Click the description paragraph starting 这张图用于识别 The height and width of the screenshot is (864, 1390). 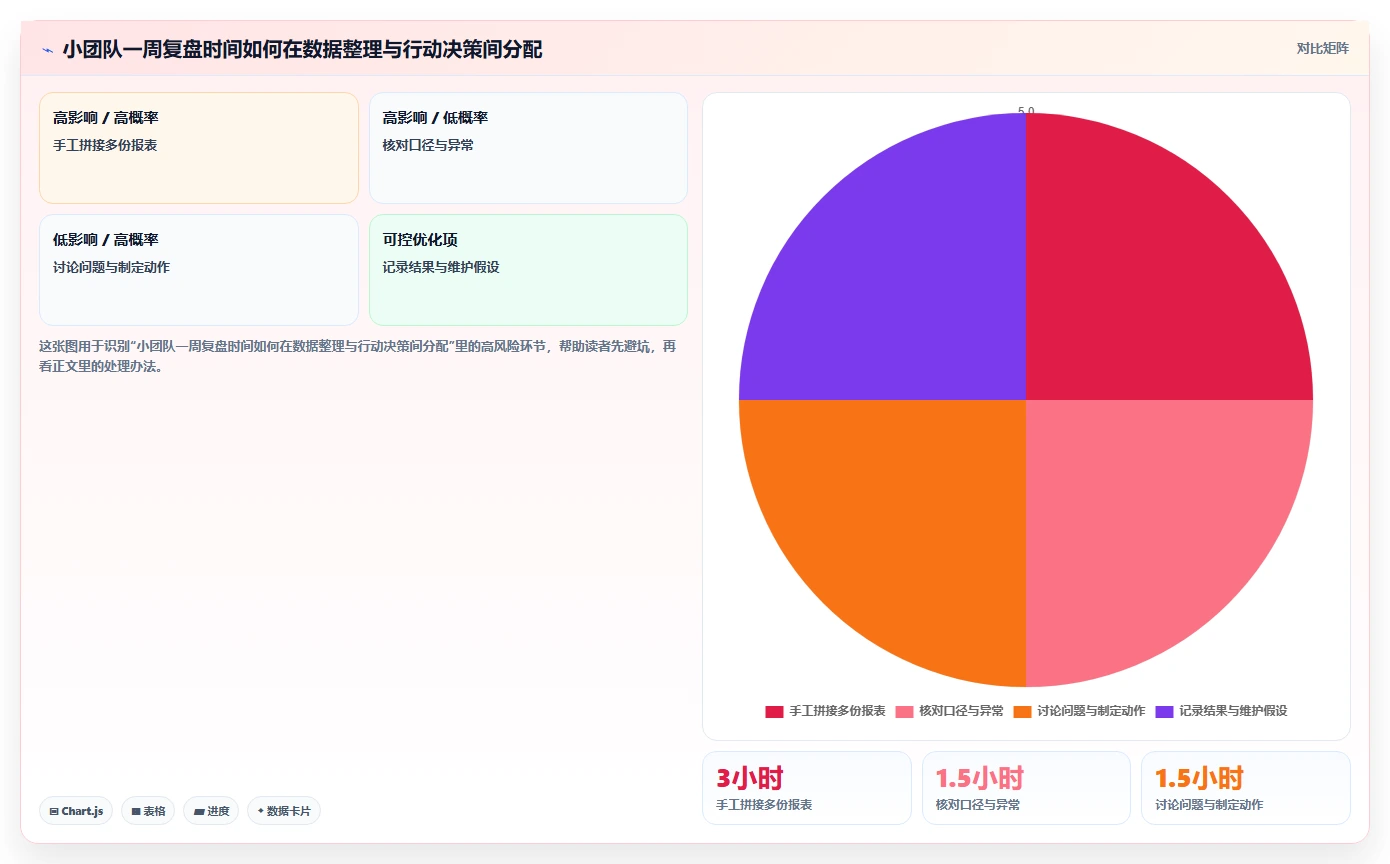tap(357, 356)
